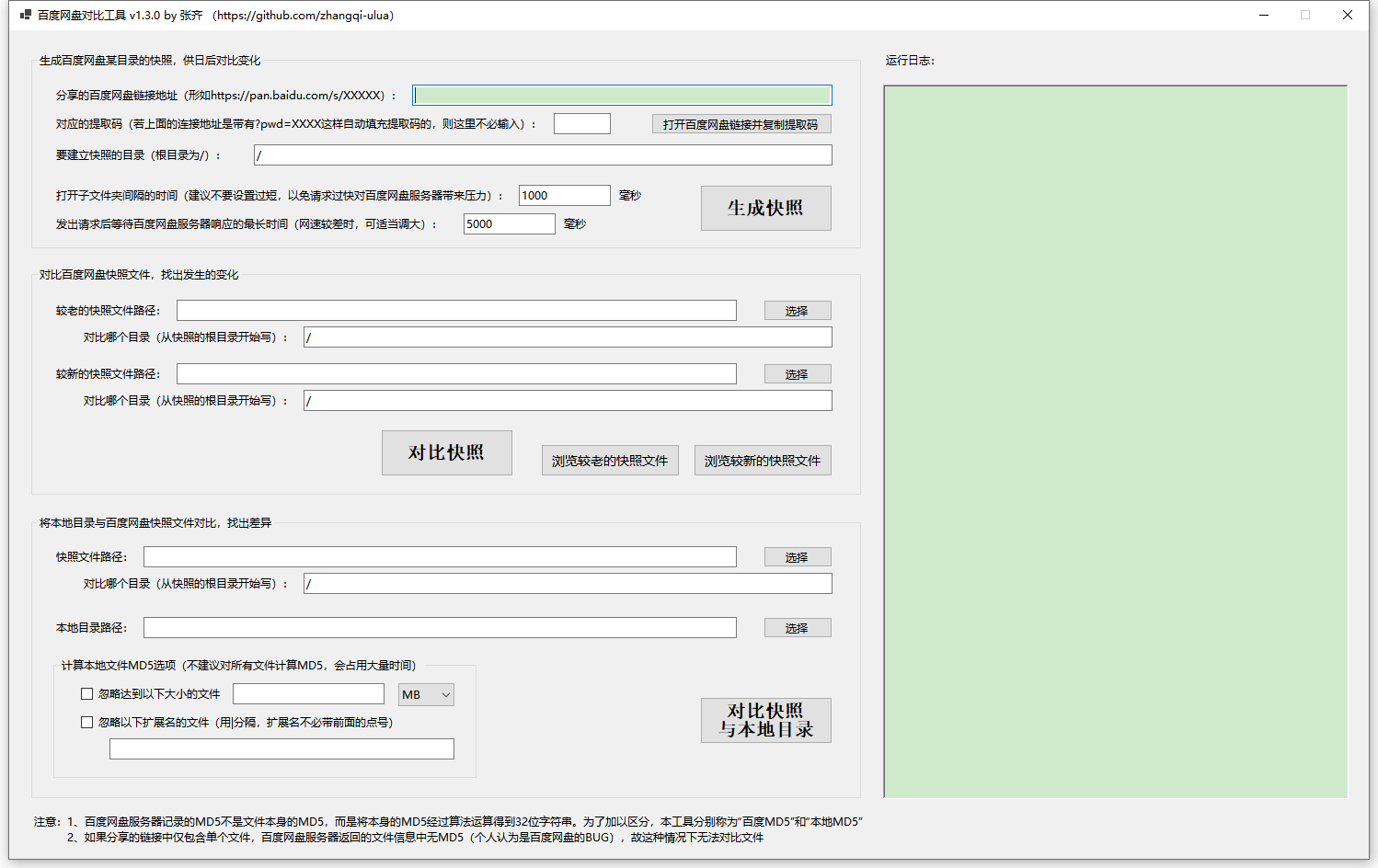Close the 百度网盘对比工具 window
The height and width of the screenshot is (868, 1378).
1348,15
